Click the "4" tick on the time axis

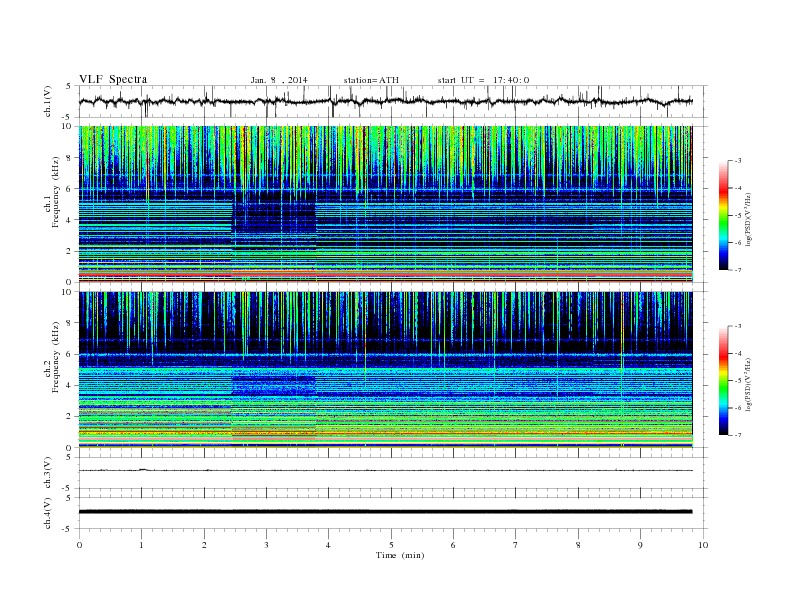[328, 545]
